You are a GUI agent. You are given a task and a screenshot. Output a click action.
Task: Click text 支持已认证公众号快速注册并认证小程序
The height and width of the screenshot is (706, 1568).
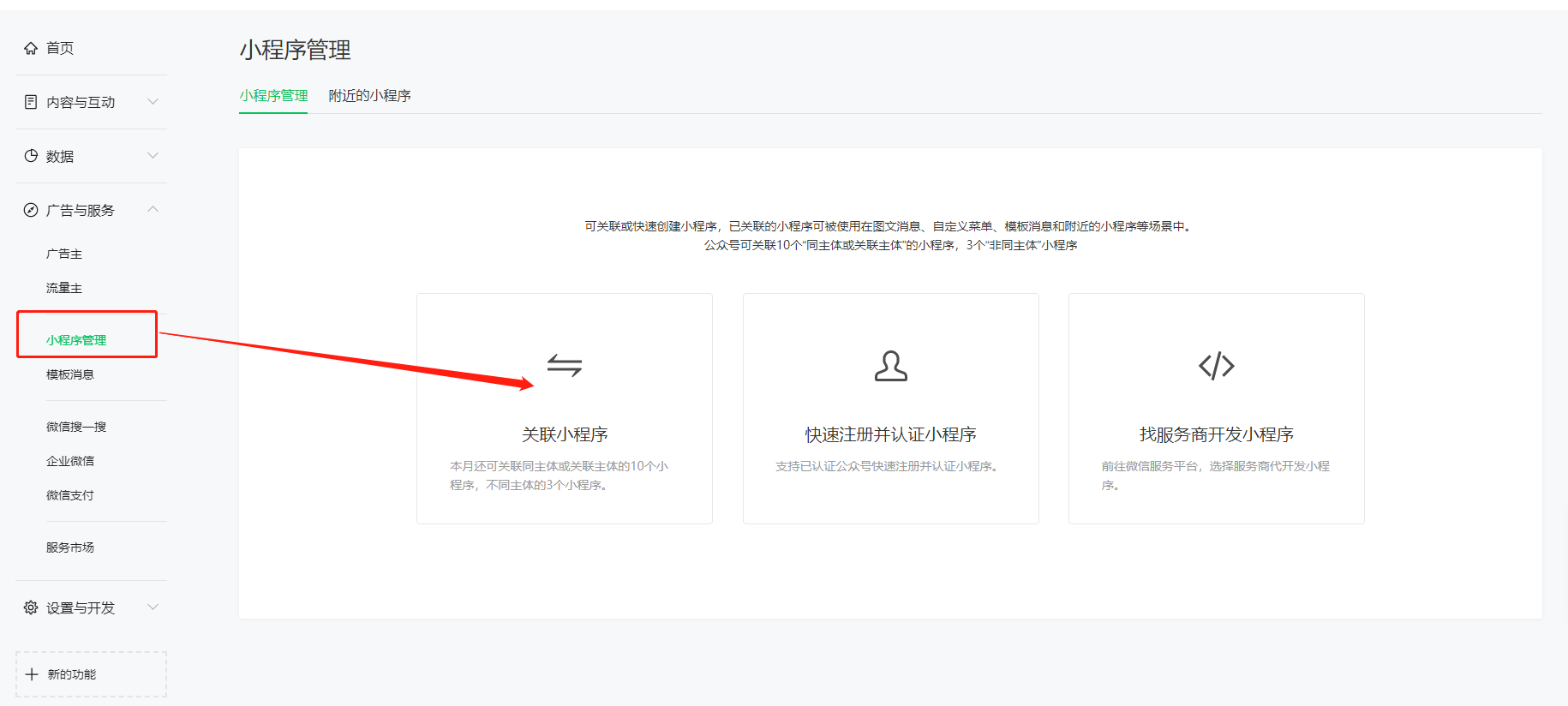tap(887, 466)
